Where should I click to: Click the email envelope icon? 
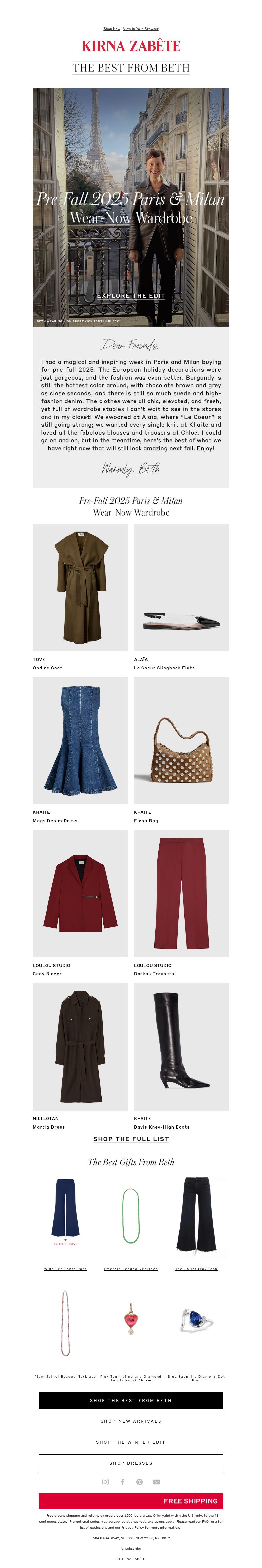(x=157, y=1482)
